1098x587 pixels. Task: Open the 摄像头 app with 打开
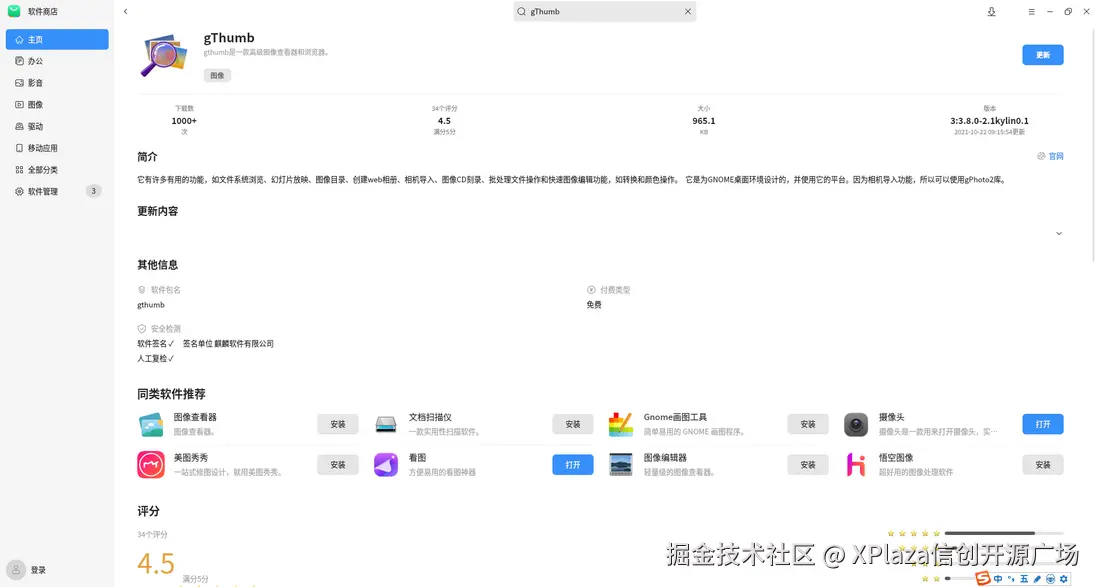point(1043,424)
